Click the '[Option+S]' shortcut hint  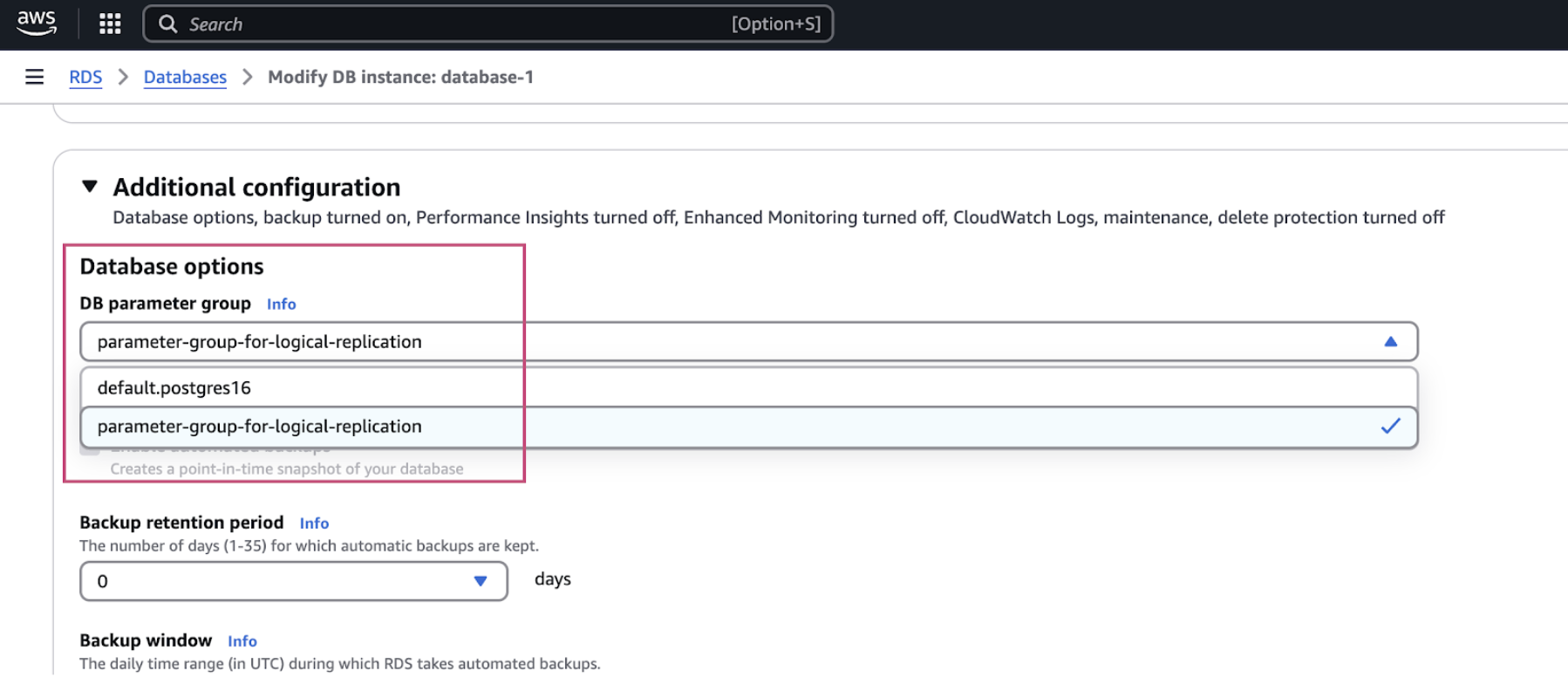[776, 24]
